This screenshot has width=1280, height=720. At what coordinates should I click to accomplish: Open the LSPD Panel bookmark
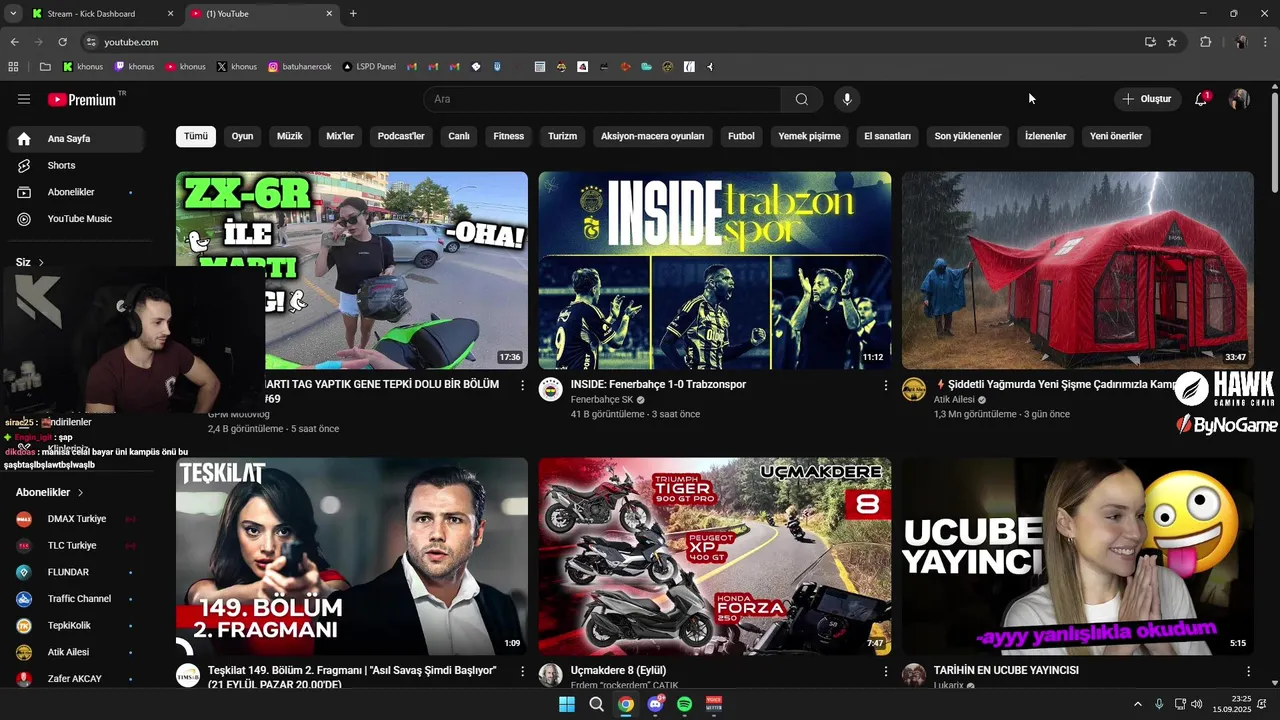coord(368,67)
